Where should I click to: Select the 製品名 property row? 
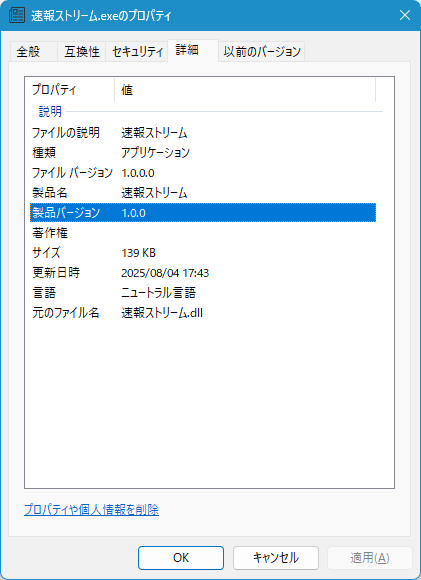(x=203, y=192)
